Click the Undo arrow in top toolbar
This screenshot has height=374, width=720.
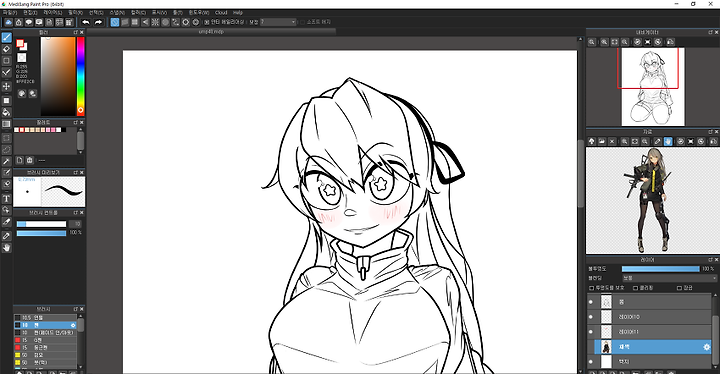click(86, 22)
